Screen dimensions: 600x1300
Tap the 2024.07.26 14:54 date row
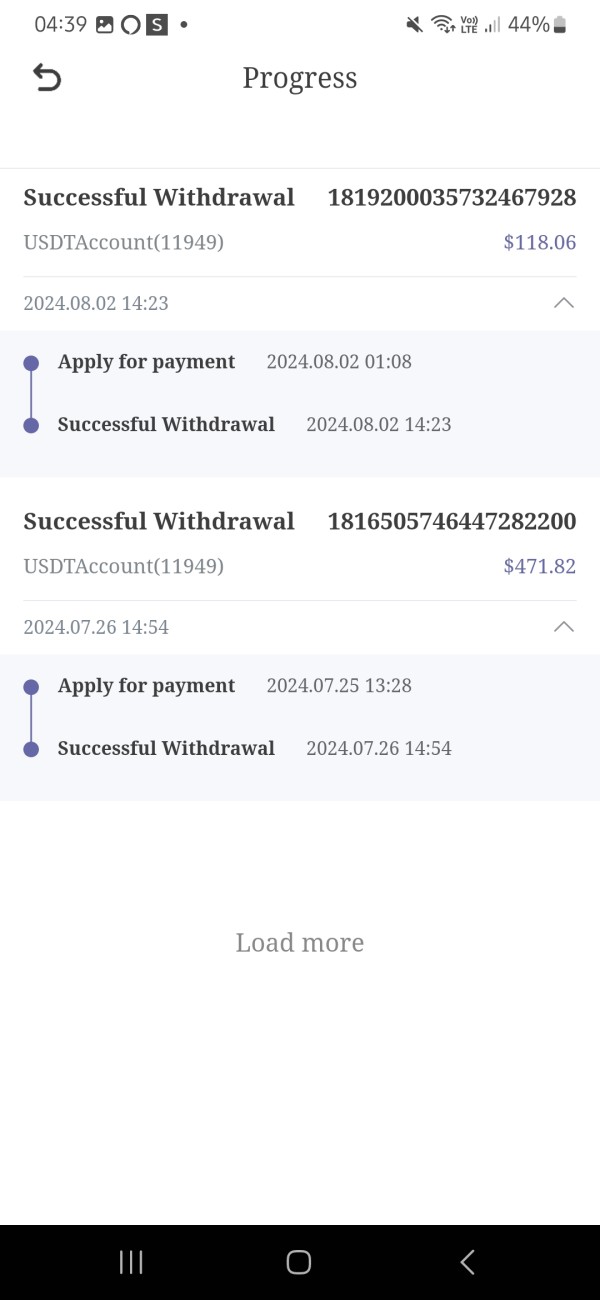(96, 627)
